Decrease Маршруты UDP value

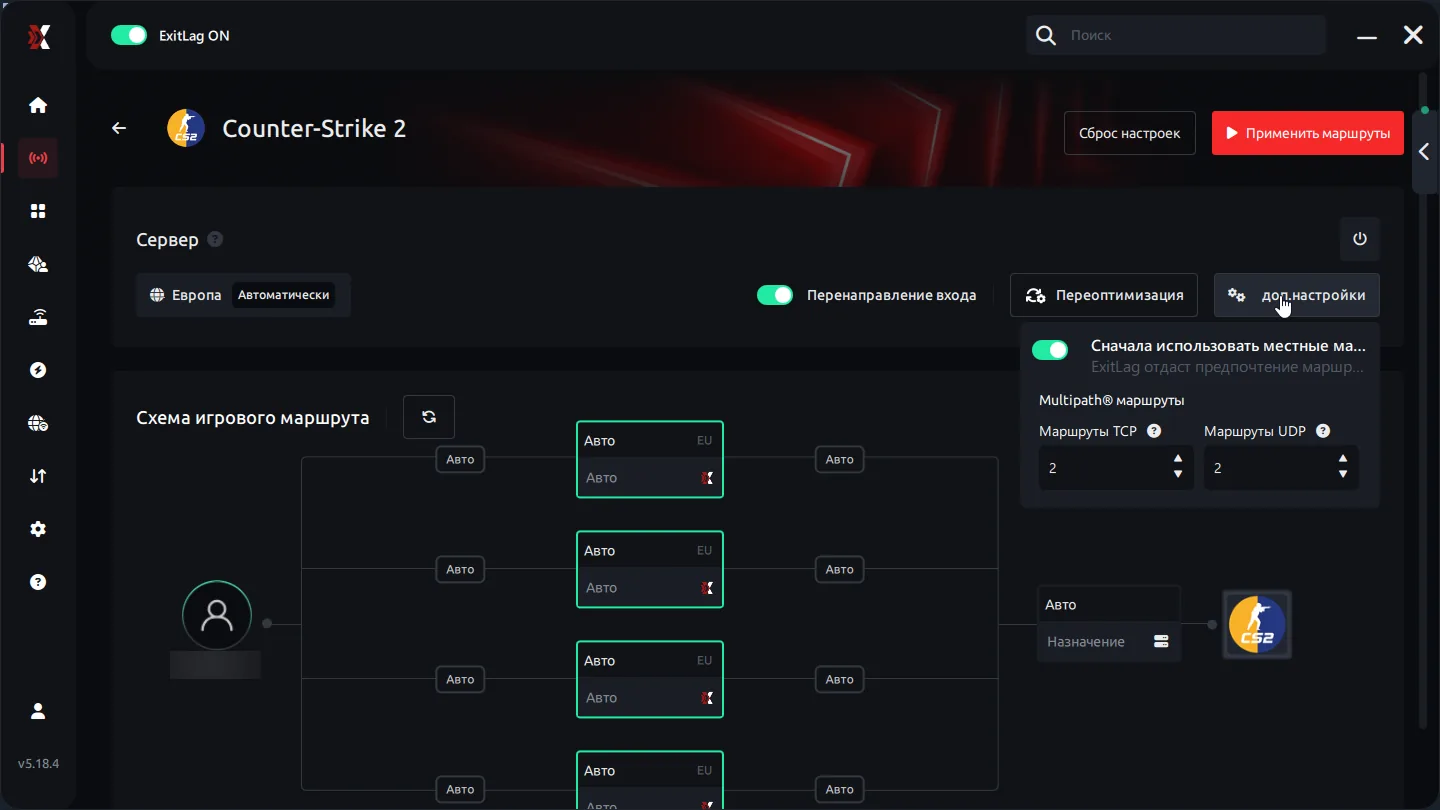coord(1343,475)
